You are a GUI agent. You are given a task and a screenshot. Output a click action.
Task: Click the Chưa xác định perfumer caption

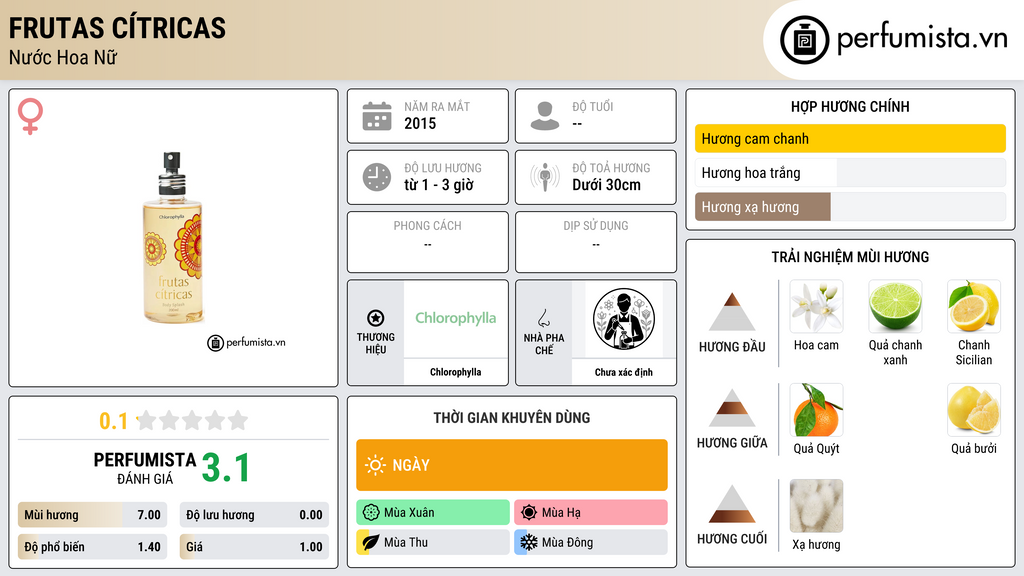coord(624,372)
